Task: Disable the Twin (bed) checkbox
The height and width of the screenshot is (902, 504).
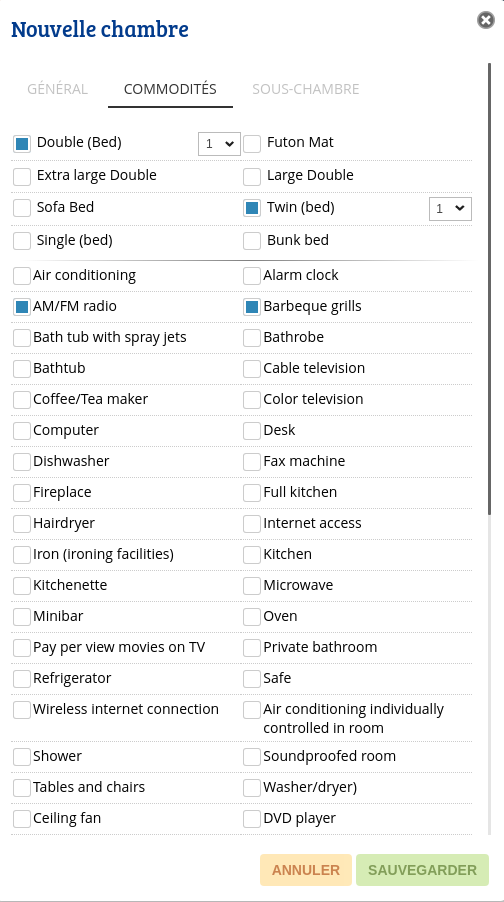Action: click(x=252, y=208)
